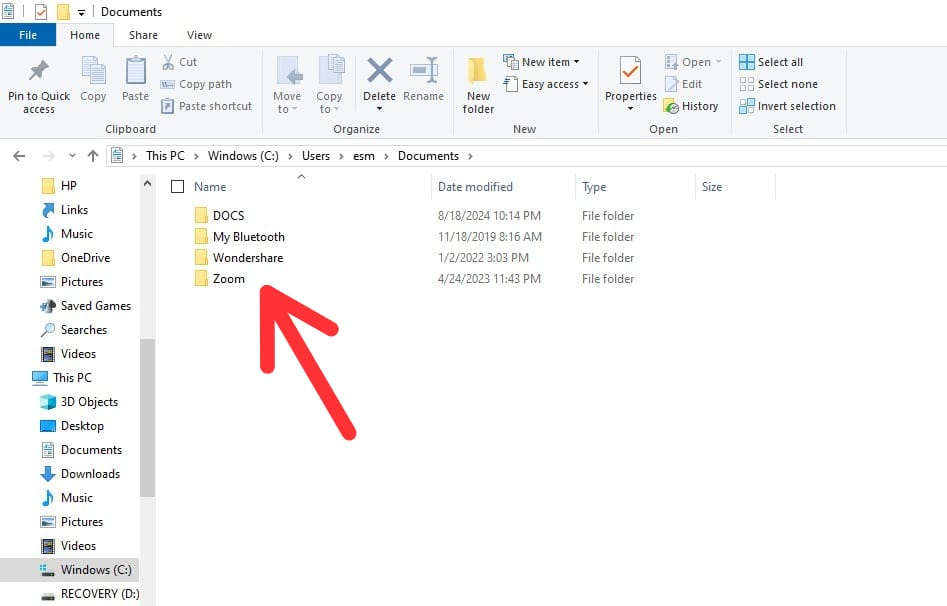This screenshot has width=947, height=606.
Task: Click the navigation pane scroll-up arrow
Action: coord(147,183)
